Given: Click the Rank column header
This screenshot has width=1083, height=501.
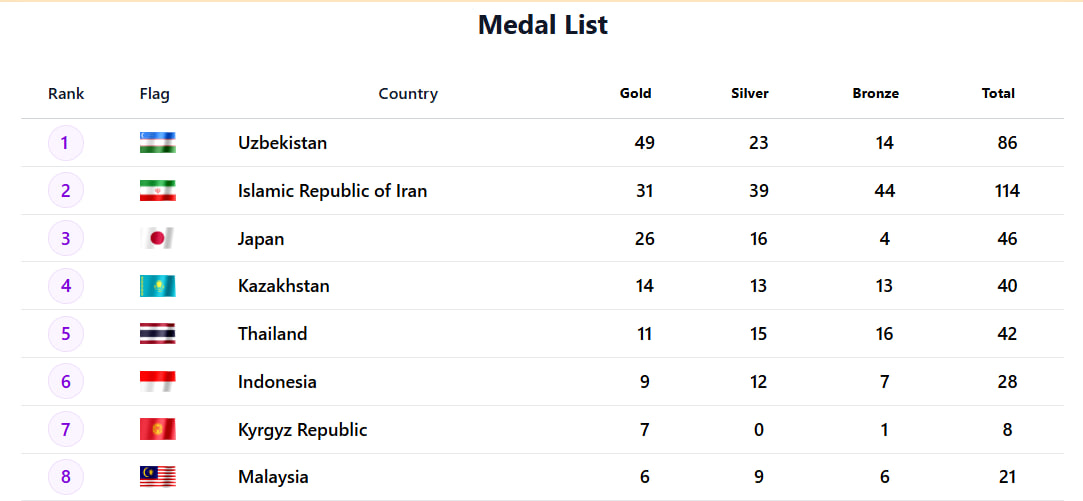Looking at the screenshot, I should 66,94.
